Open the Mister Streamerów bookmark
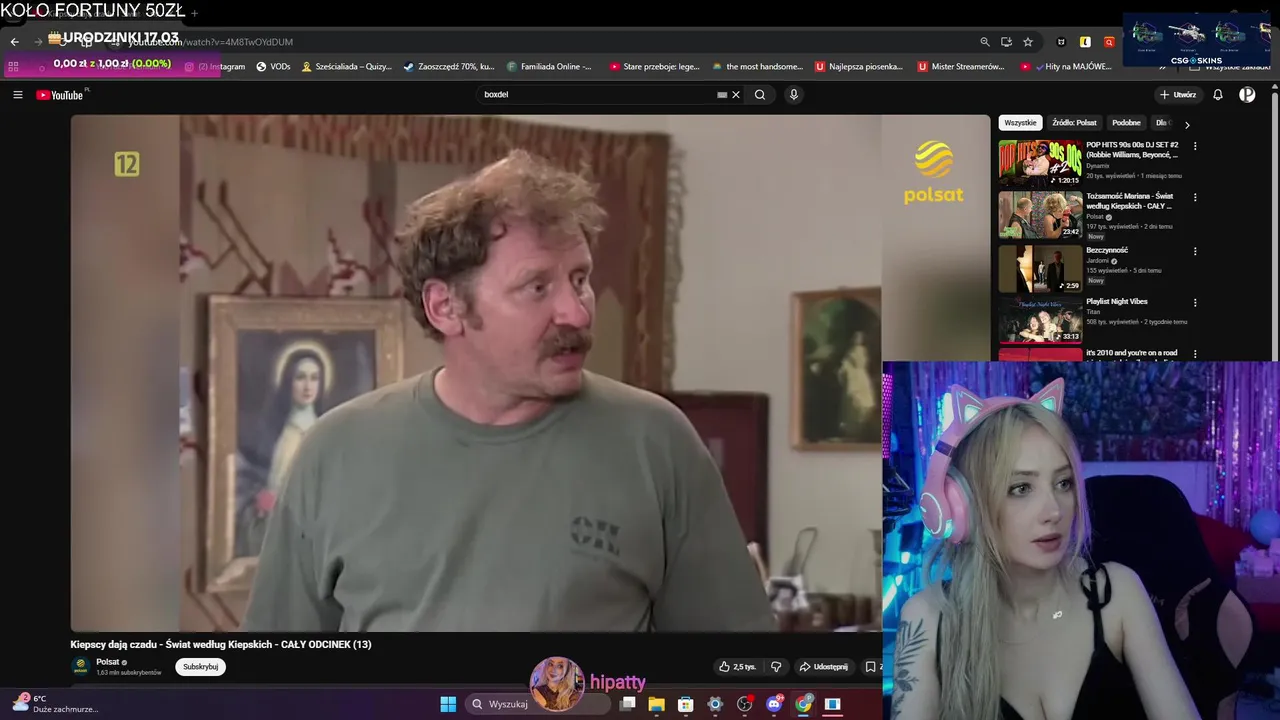The height and width of the screenshot is (720, 1280). pyautogui.click(x=960, y=67)
